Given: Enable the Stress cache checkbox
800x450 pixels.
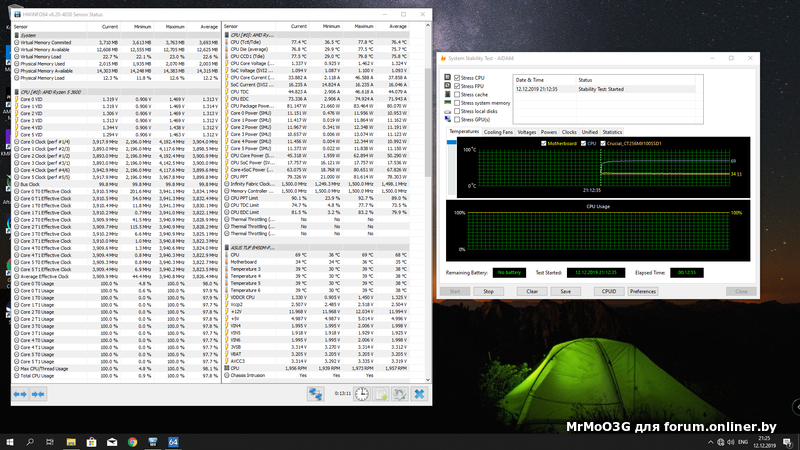Looking at the screenshot, I should [x=455, y=94].
